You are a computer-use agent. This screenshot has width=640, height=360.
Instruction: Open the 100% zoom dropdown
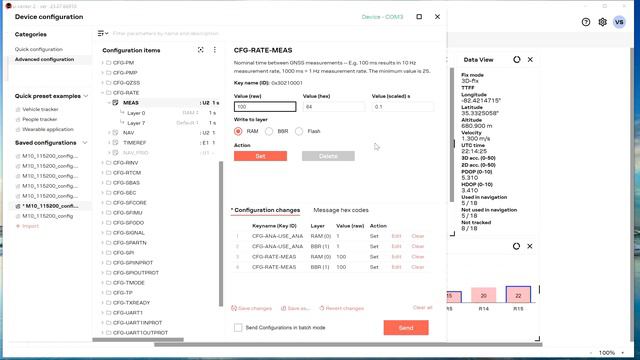click(x=622, y=353)
